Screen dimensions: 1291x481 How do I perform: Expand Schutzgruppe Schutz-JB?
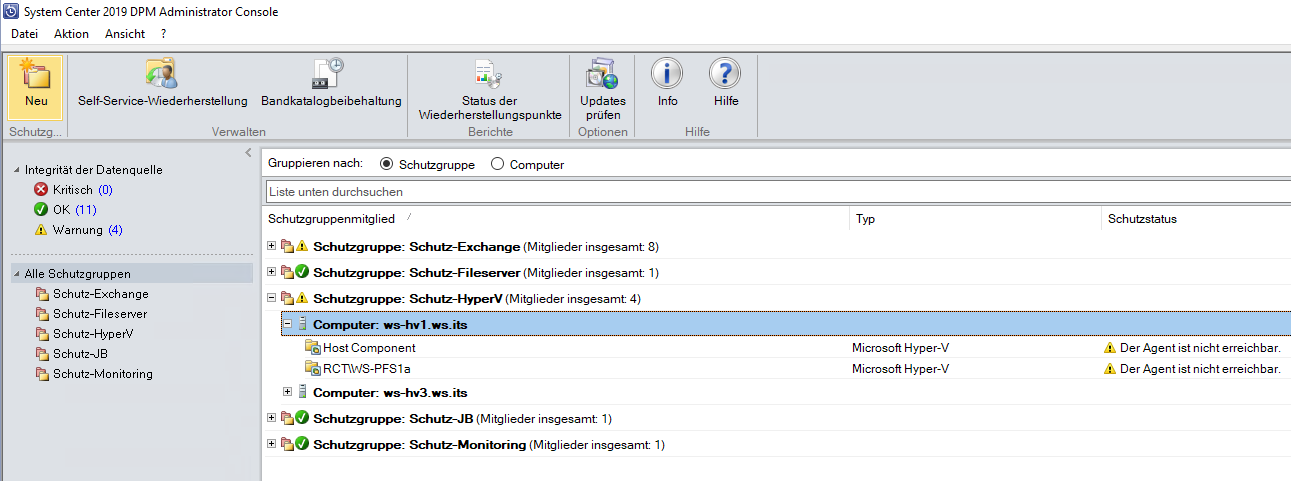point(272,418)
